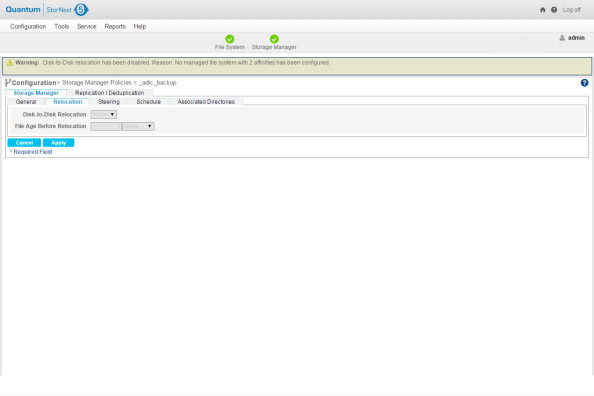Open the Days unit dropdown

(x=138, y=126)
